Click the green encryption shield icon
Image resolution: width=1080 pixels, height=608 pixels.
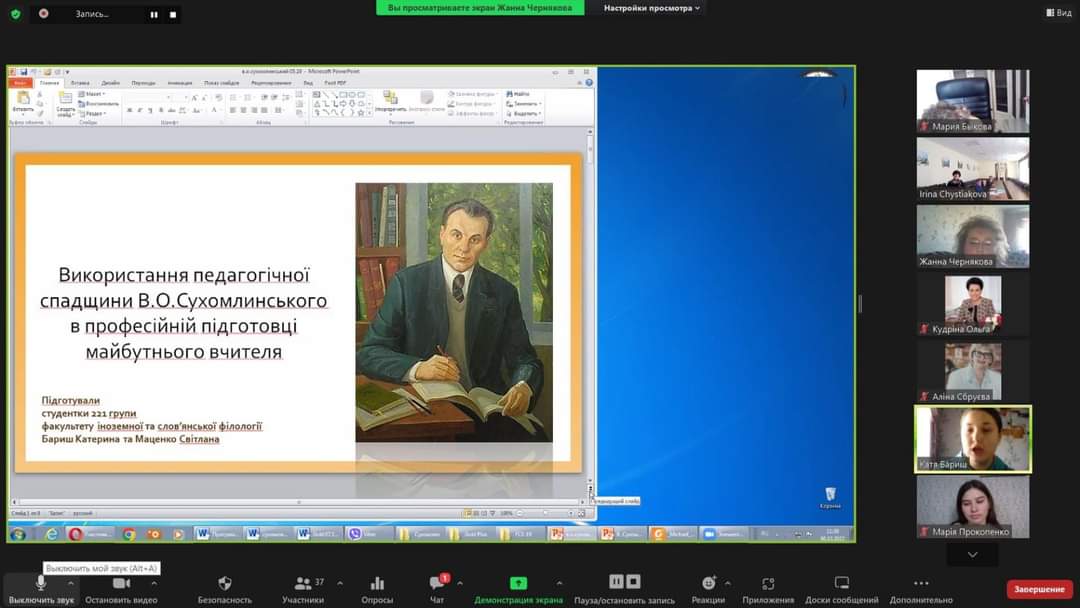[x=15, y=14]
